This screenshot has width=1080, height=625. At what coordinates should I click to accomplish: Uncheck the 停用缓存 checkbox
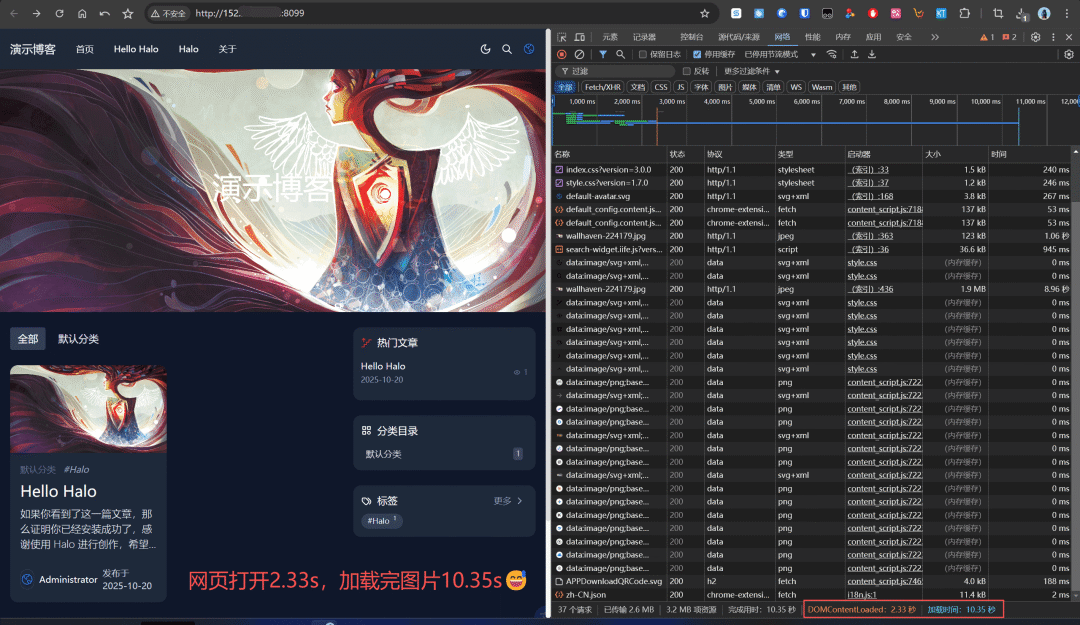coord(698,54)
